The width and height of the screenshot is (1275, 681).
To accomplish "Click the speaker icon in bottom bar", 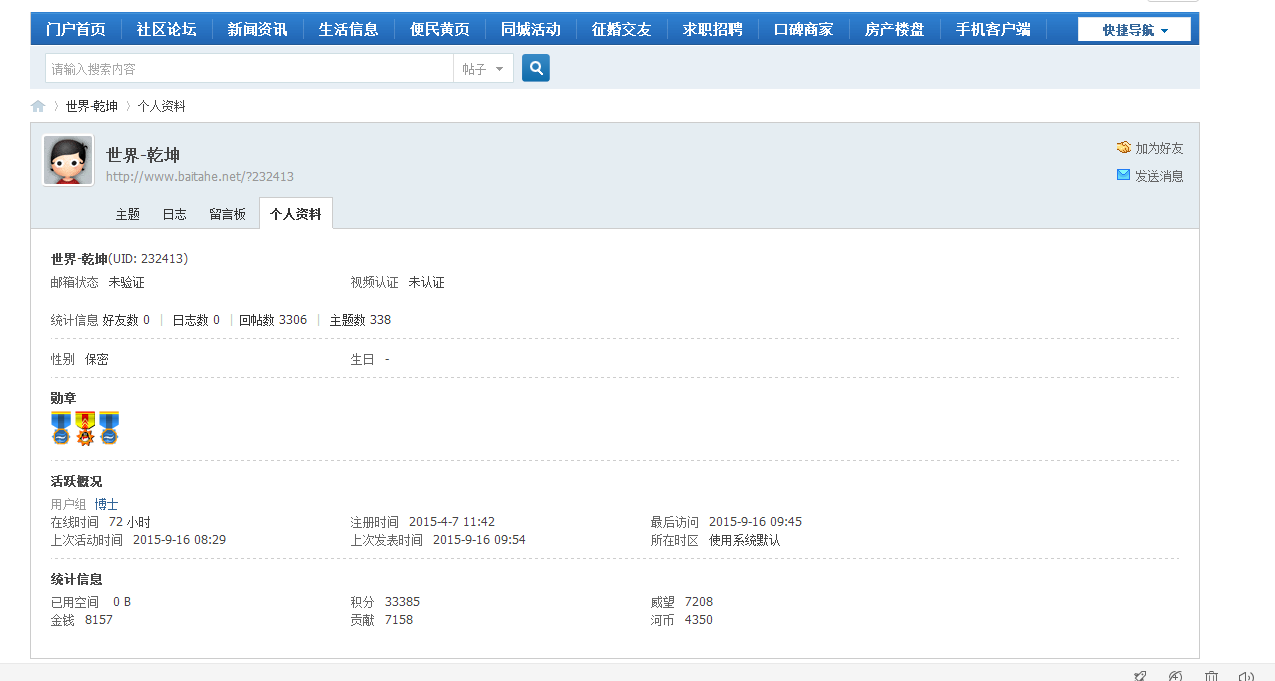I will 1246,675.
